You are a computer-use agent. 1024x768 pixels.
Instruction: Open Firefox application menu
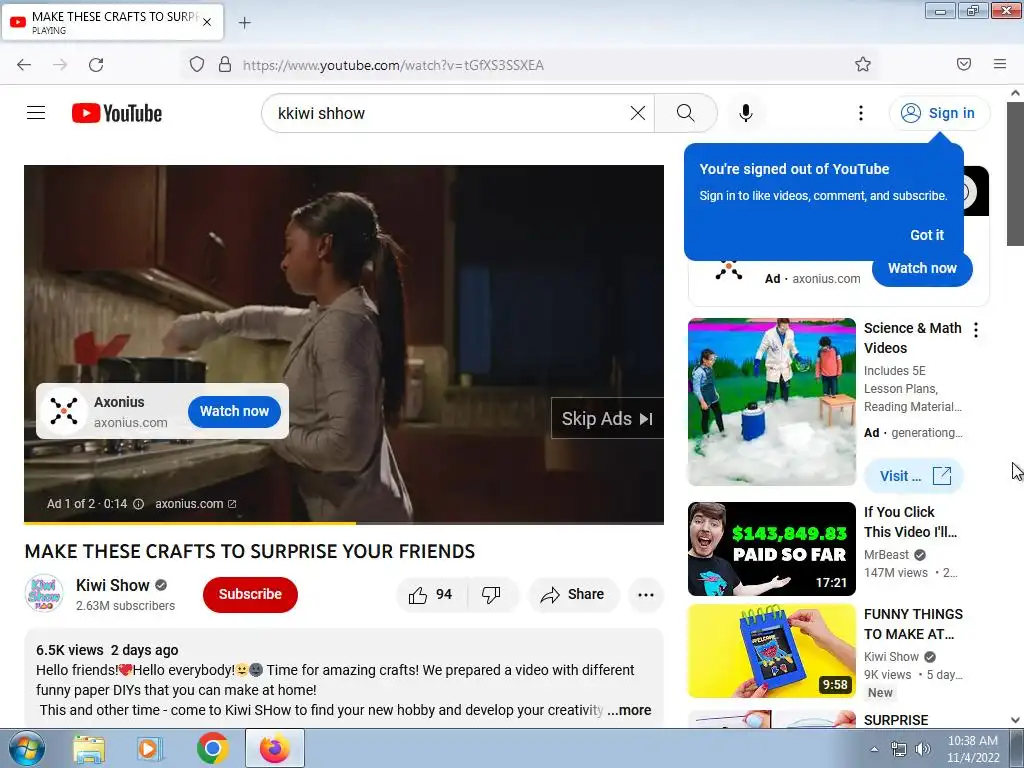point(1000,64)
